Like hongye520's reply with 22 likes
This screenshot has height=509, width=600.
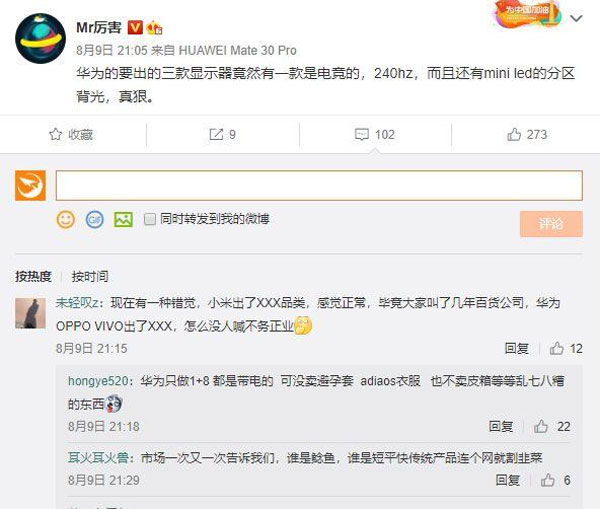coord(552,426)
